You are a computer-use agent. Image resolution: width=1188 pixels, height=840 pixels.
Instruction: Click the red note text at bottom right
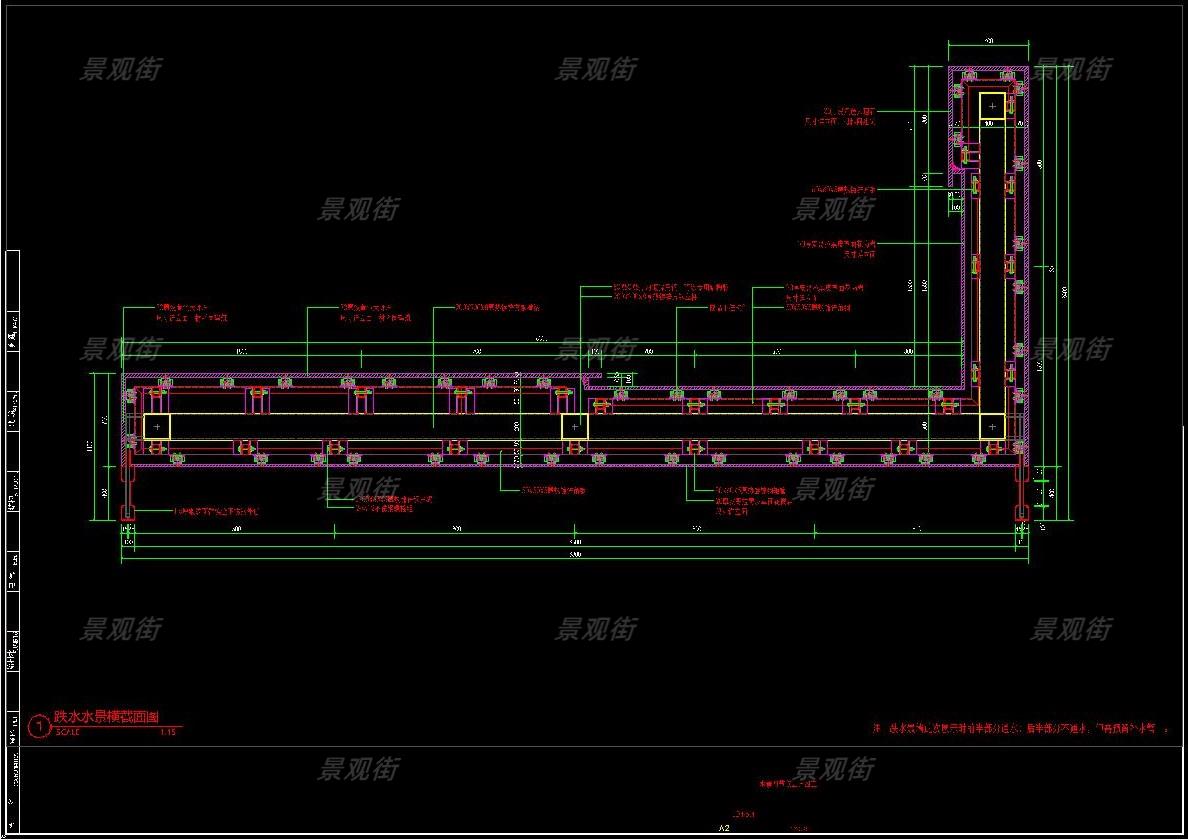click(x=1015, y=729)
